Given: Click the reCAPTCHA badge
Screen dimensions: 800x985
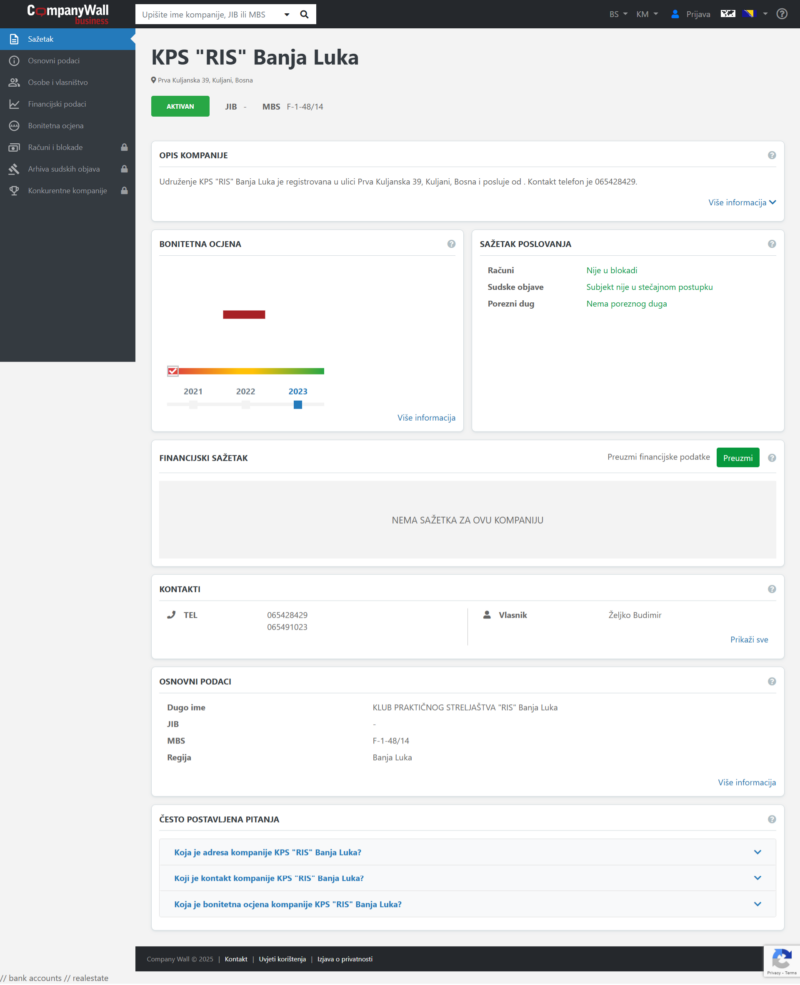Looking at the screenshot, I should click(x=782, y=961).
